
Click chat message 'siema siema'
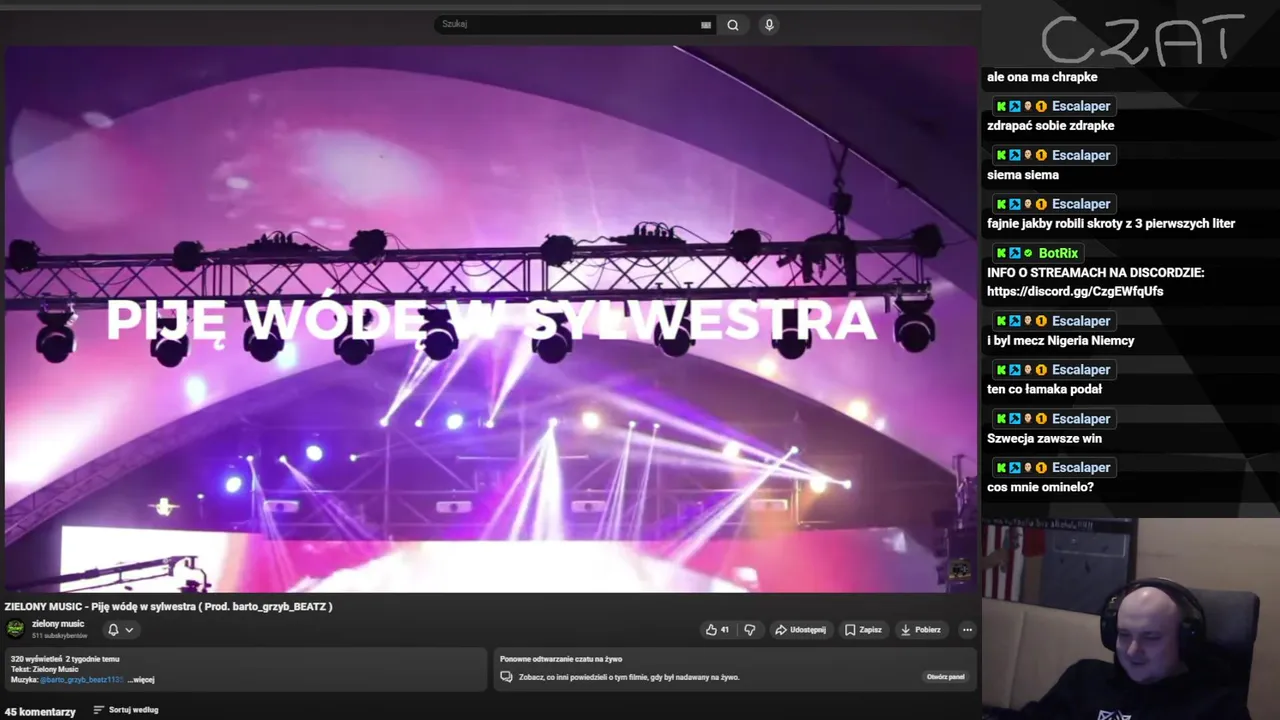pyautogui.click(x=1023, y=175)
